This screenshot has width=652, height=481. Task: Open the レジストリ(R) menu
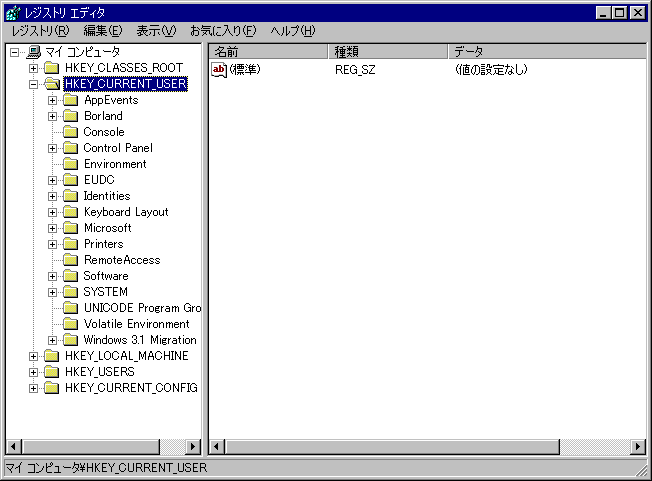click(x=40, y=31)
